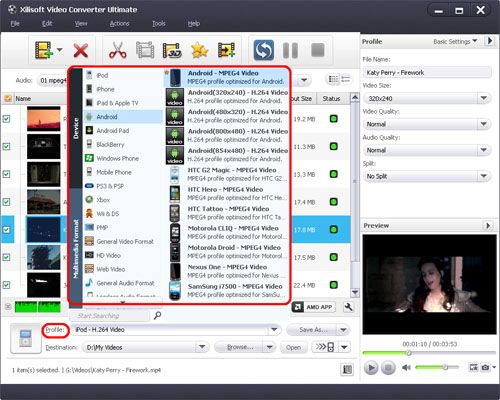Uncheck the 22.4 MB file checkbox
The height and width of the screenshot is (400, 500).
point(6,285)
